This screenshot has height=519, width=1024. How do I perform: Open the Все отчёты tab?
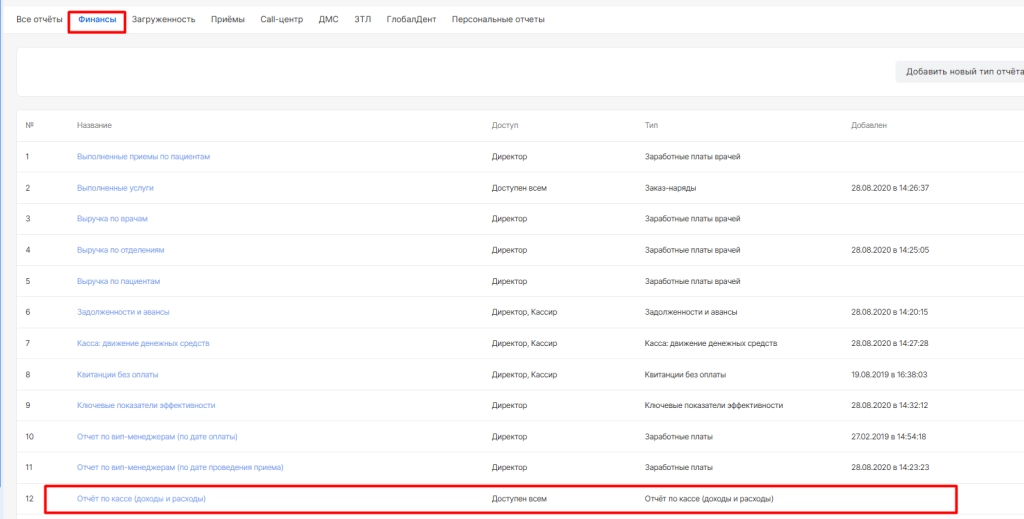pos(39,20)
